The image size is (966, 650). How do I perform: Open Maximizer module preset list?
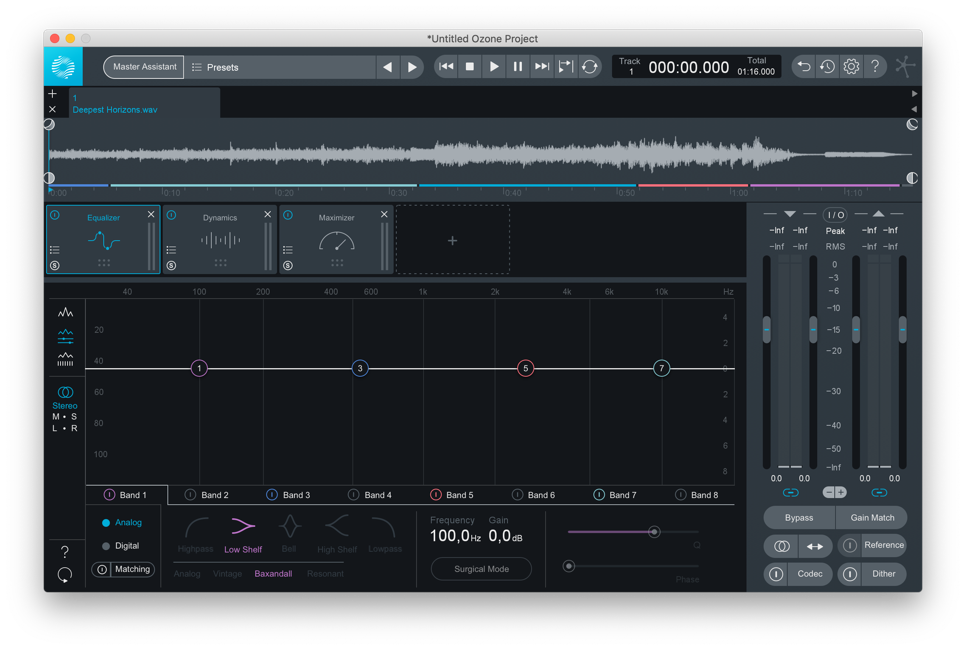pyautogui.click(x=288, y=250)
